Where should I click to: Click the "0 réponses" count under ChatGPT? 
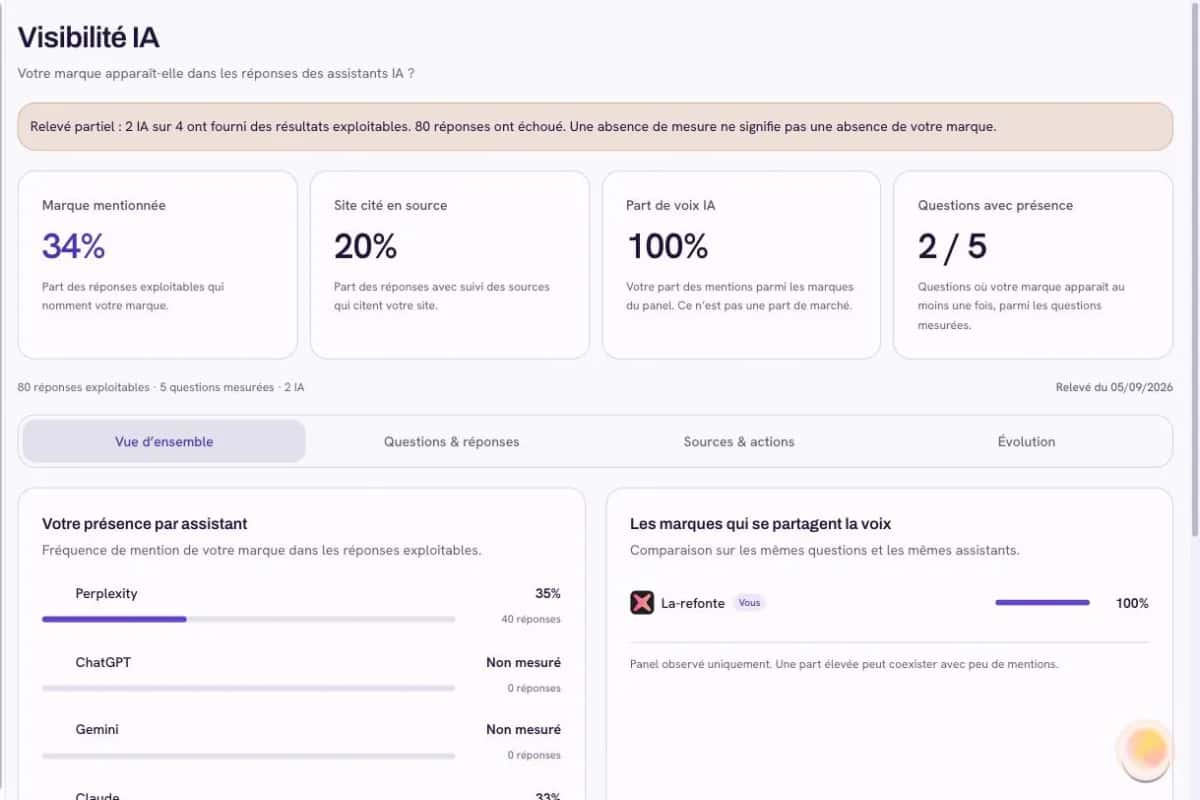534,688
